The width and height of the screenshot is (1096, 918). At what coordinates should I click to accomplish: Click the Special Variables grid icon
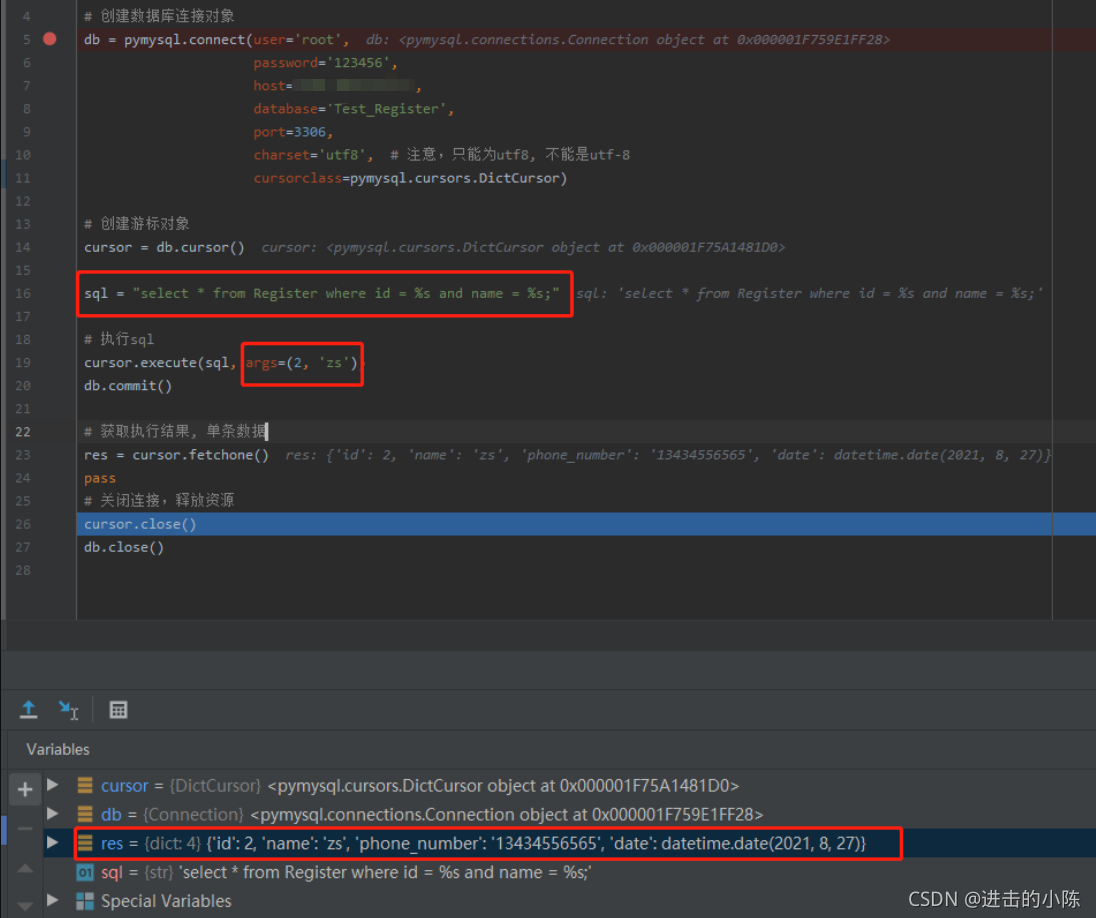point(88,901)
